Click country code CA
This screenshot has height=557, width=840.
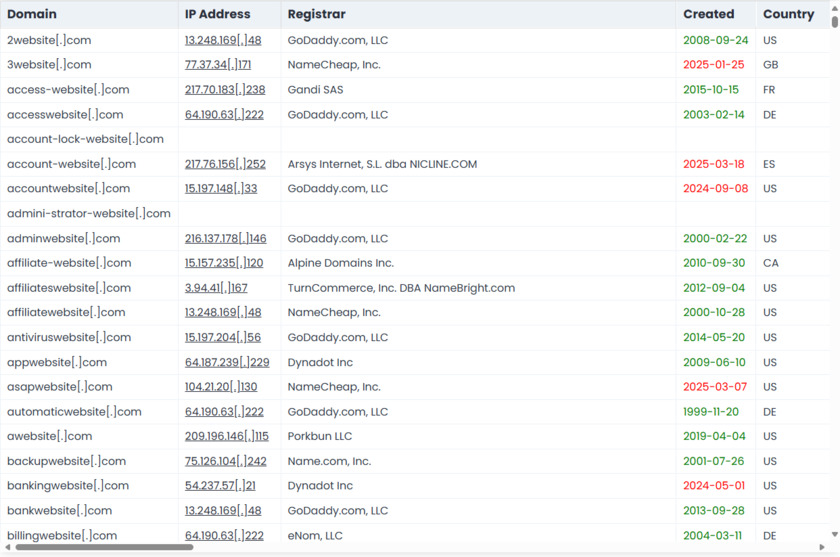770,263
